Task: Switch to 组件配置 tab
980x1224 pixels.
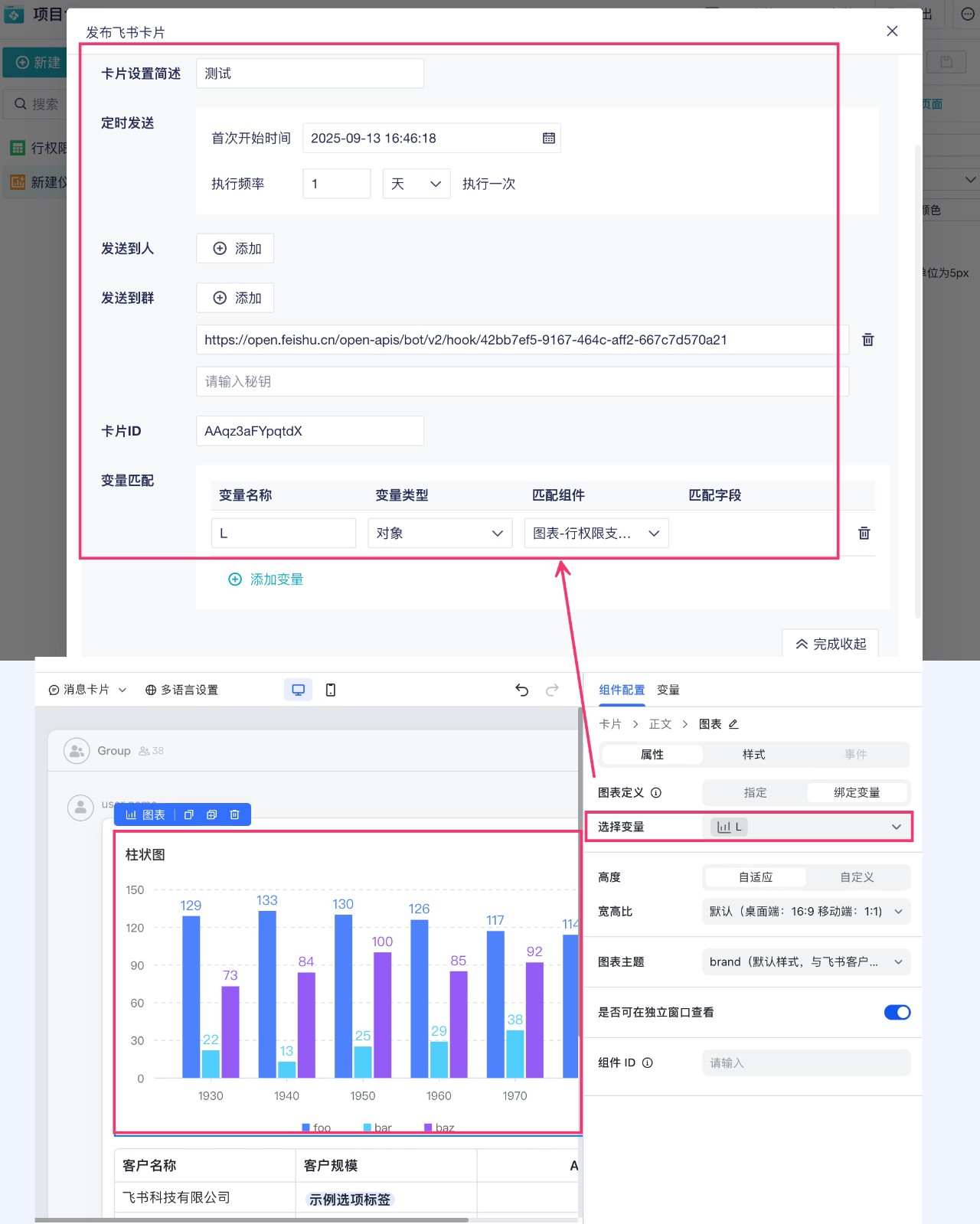Action: 622,690
